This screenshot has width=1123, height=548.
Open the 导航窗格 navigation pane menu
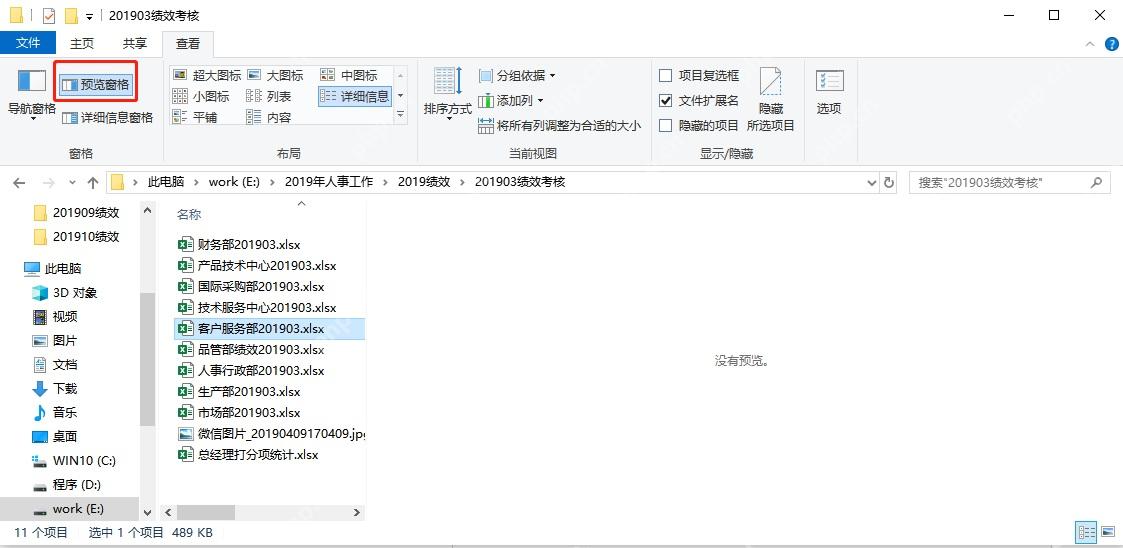click(x=32, y=93)
